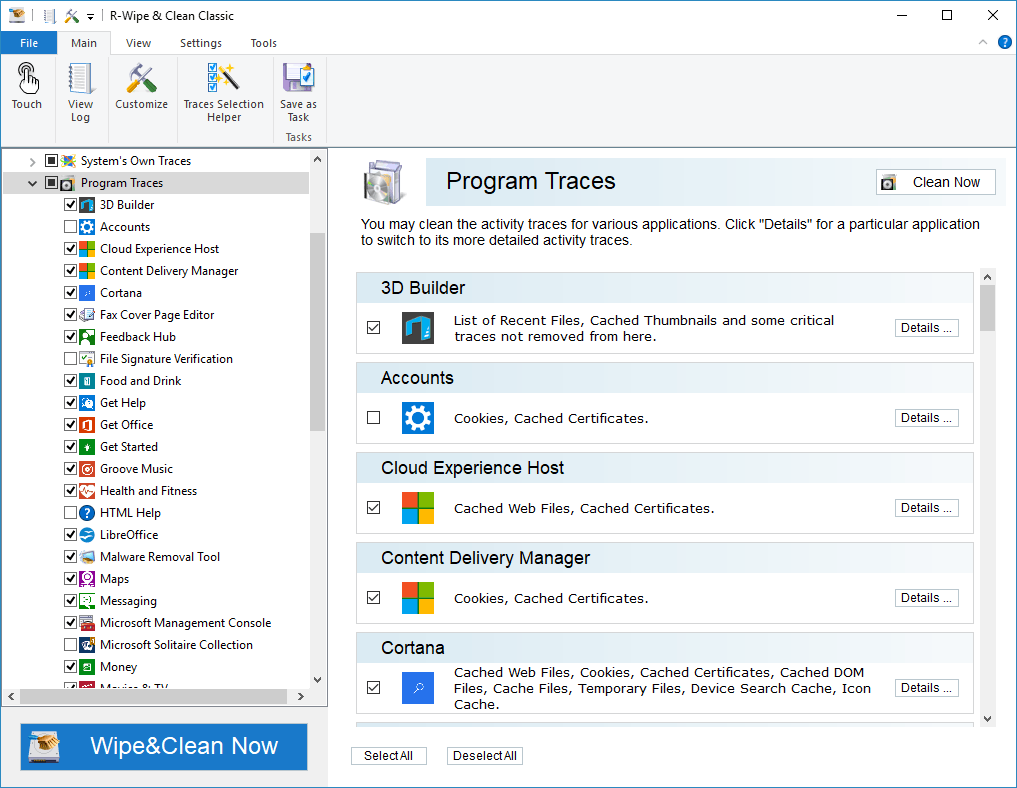The width and height of the screenshot is (1017, 788).
Task: Click the Clean Now button
Action: point(935,182)
